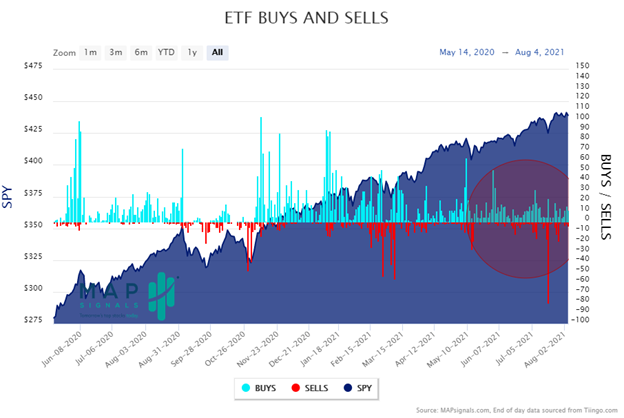
Task: Click the $350 price axis label
Action: (x=33, y=225)
